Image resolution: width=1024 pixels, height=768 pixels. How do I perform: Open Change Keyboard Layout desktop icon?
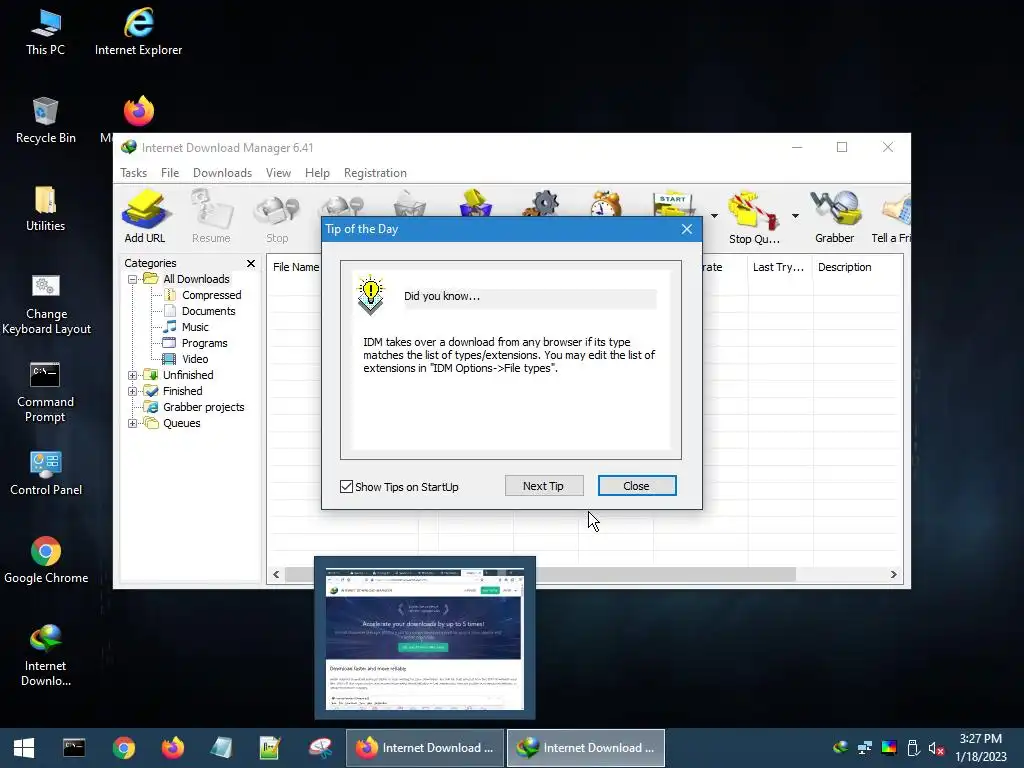pos(46,304)
